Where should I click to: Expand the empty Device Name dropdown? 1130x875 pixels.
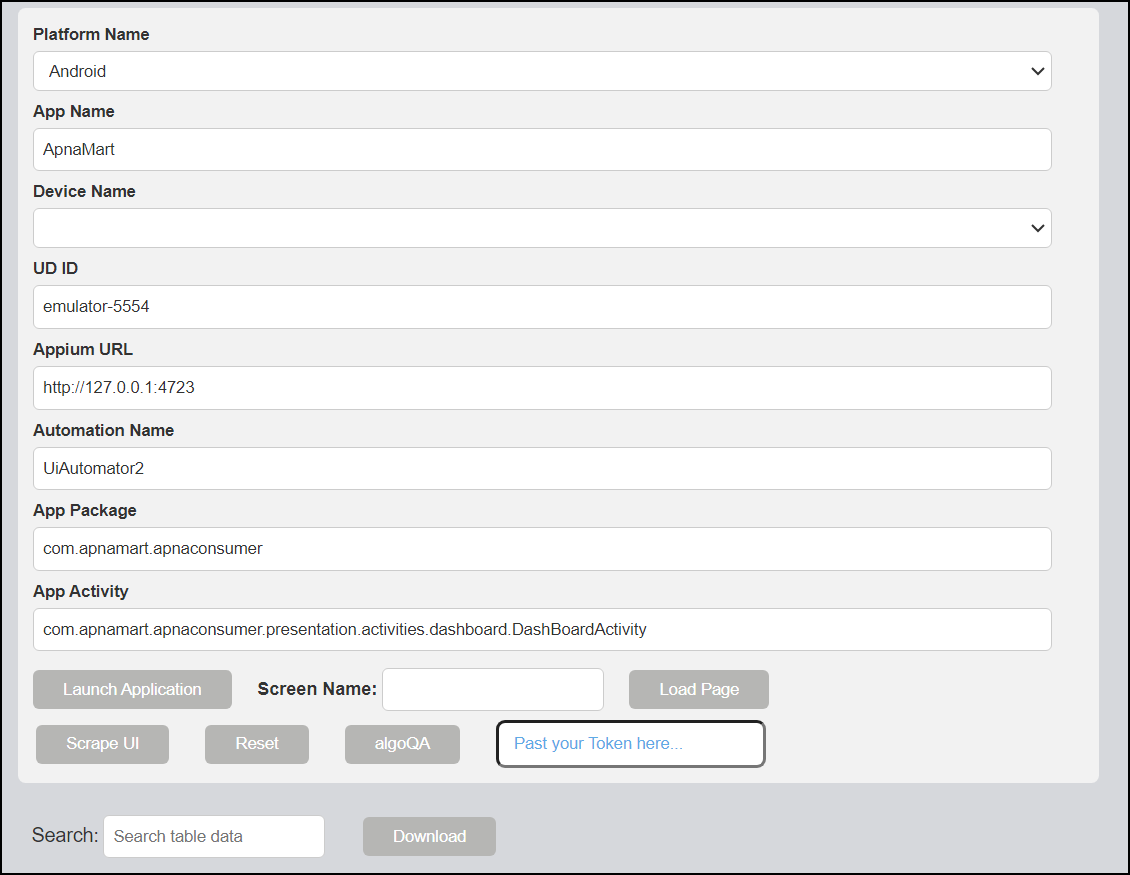click(x=542, y=228)
